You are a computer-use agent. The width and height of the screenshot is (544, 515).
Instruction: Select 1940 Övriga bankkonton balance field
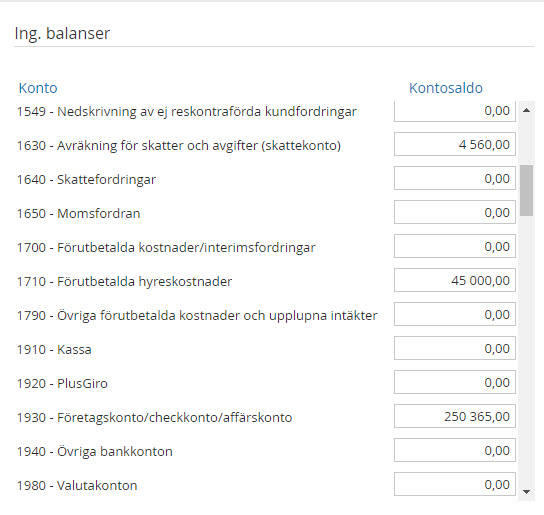click(455, 450)
